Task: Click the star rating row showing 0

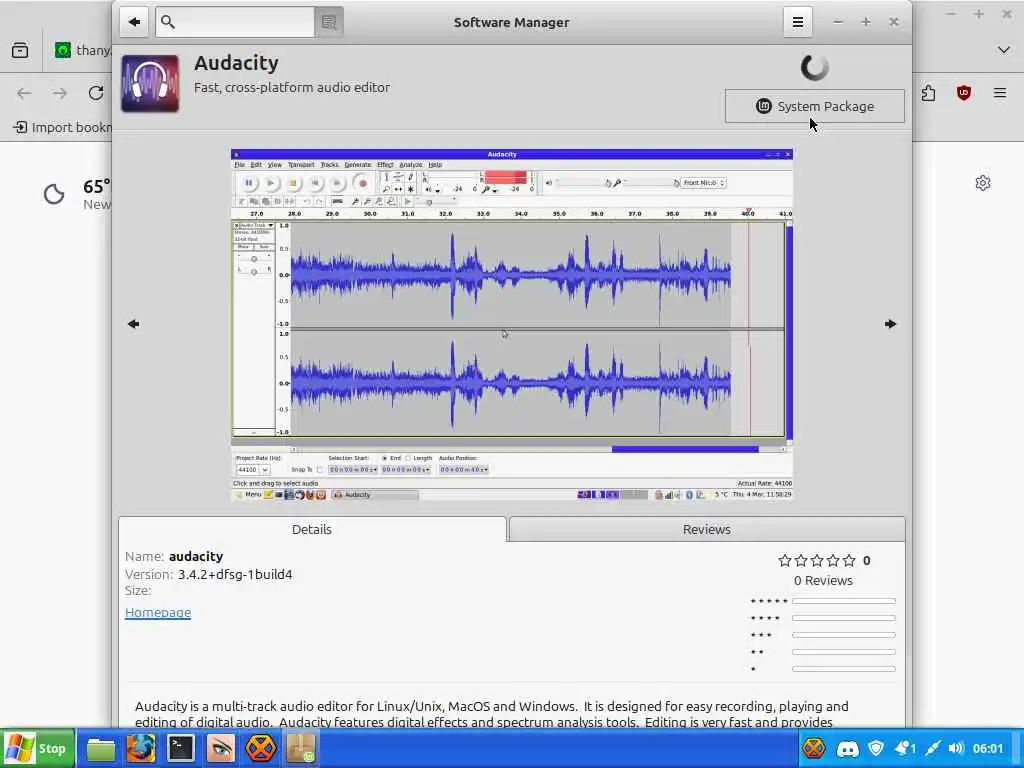Action: click(x=824, y=560)
